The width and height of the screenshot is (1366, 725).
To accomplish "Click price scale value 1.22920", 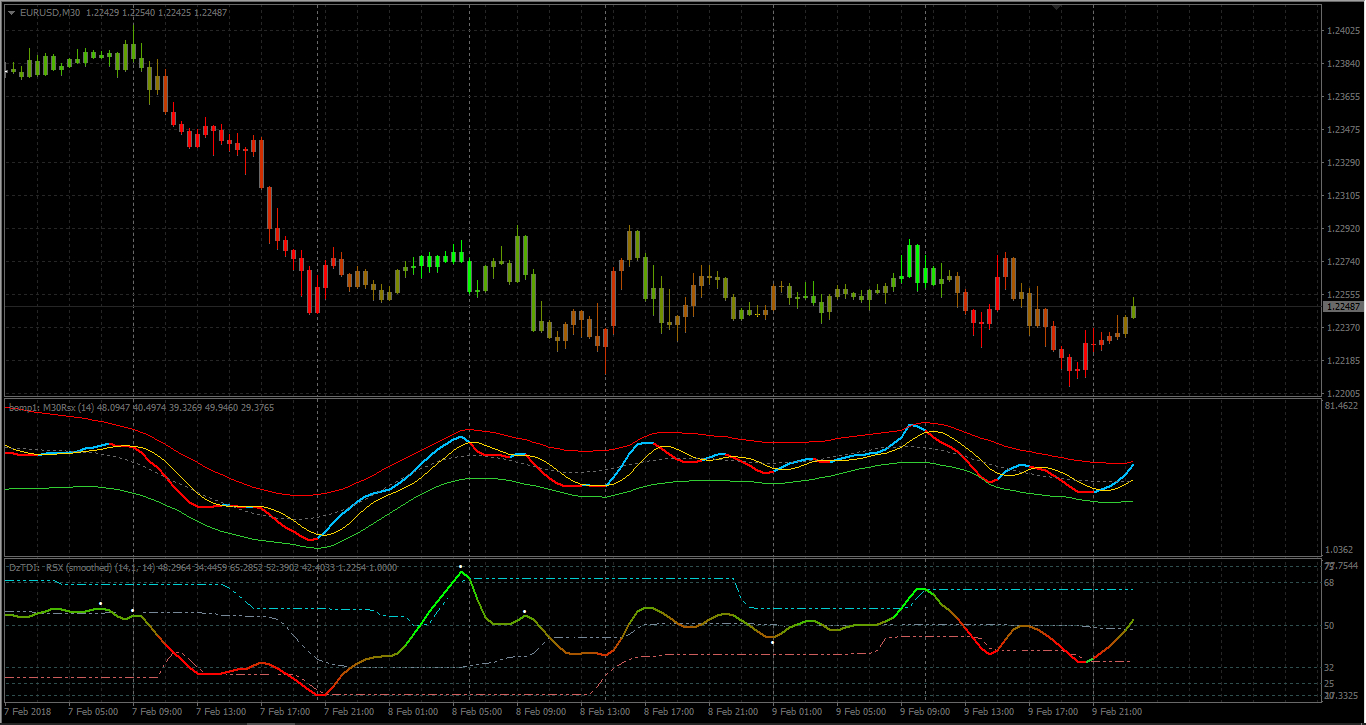I will 1342,229.
